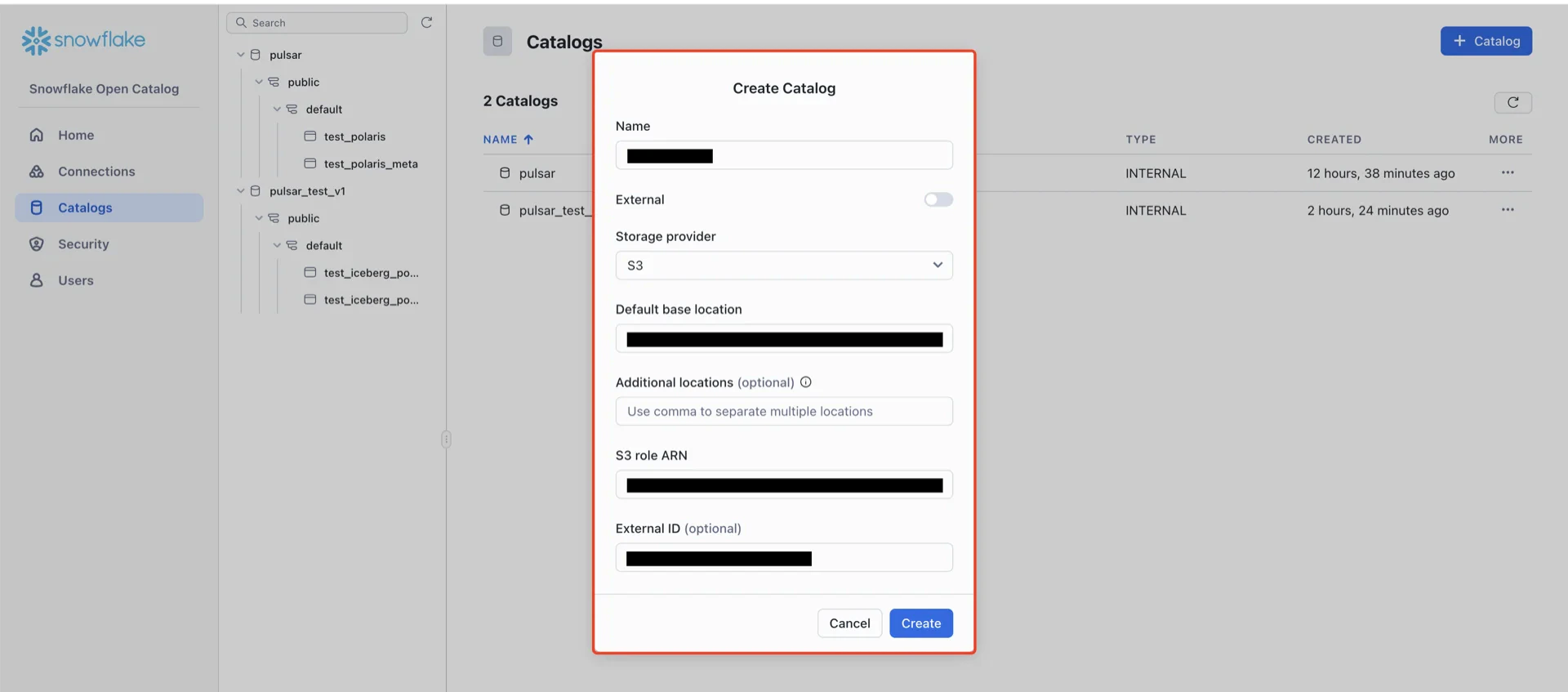Click the Security shield icon

[37, 244]
